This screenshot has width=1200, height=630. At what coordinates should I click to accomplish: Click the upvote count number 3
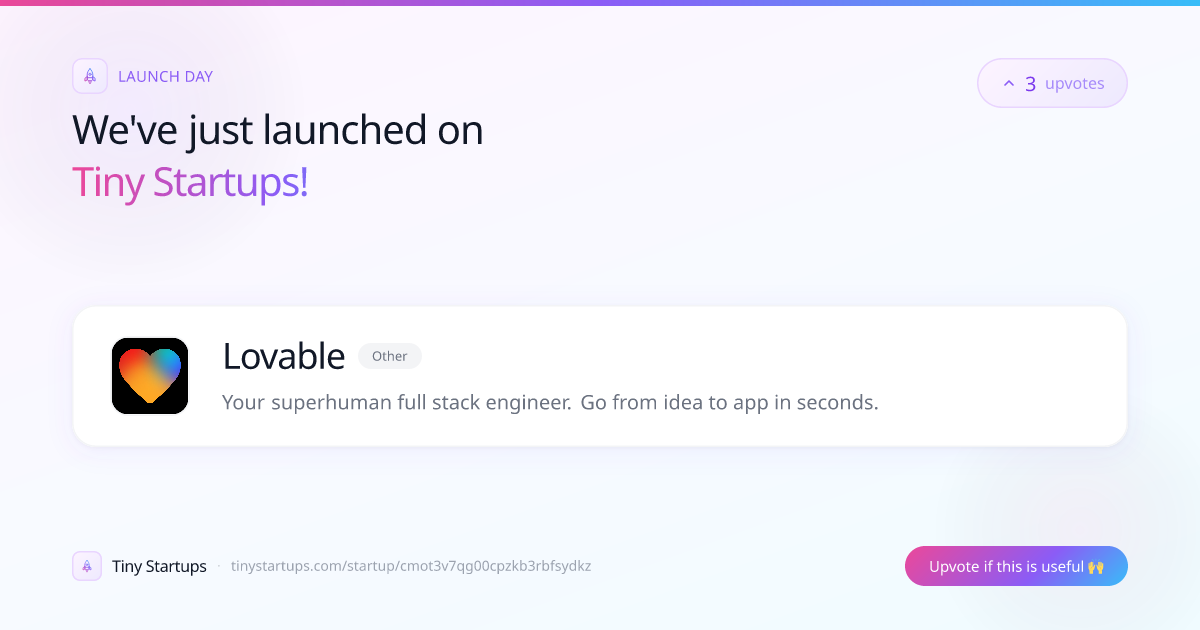[x=1030, y=84]
